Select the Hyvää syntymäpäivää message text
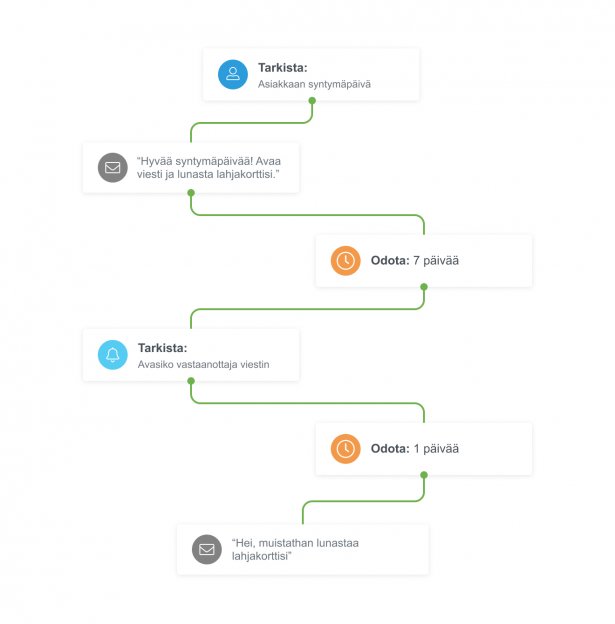615x624 pixels. [209, 168]
